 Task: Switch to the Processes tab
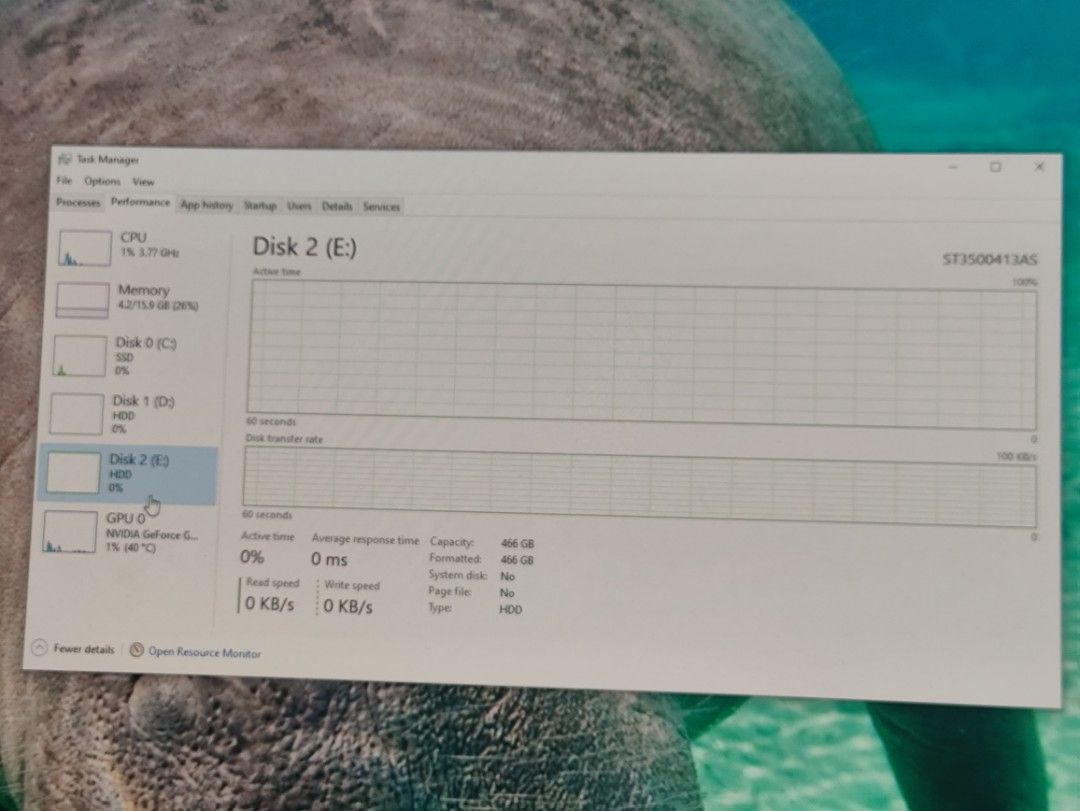78,202
